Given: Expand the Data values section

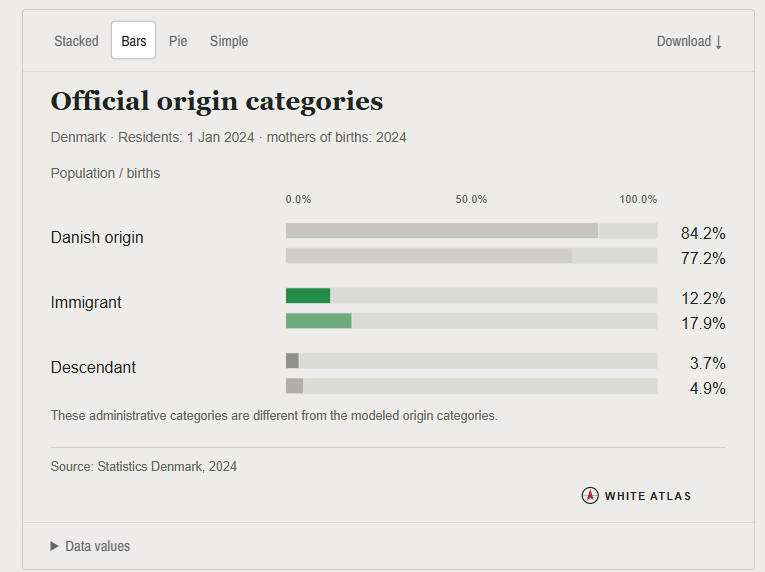Looking at the screenshot, I should point(90,546).
